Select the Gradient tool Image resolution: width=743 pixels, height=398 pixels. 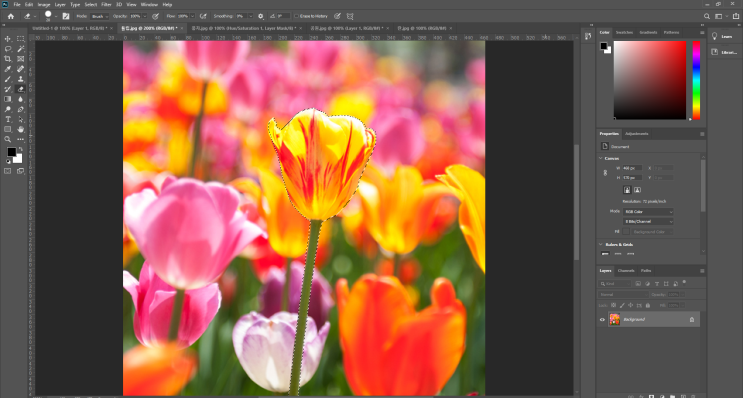point(8,99)
